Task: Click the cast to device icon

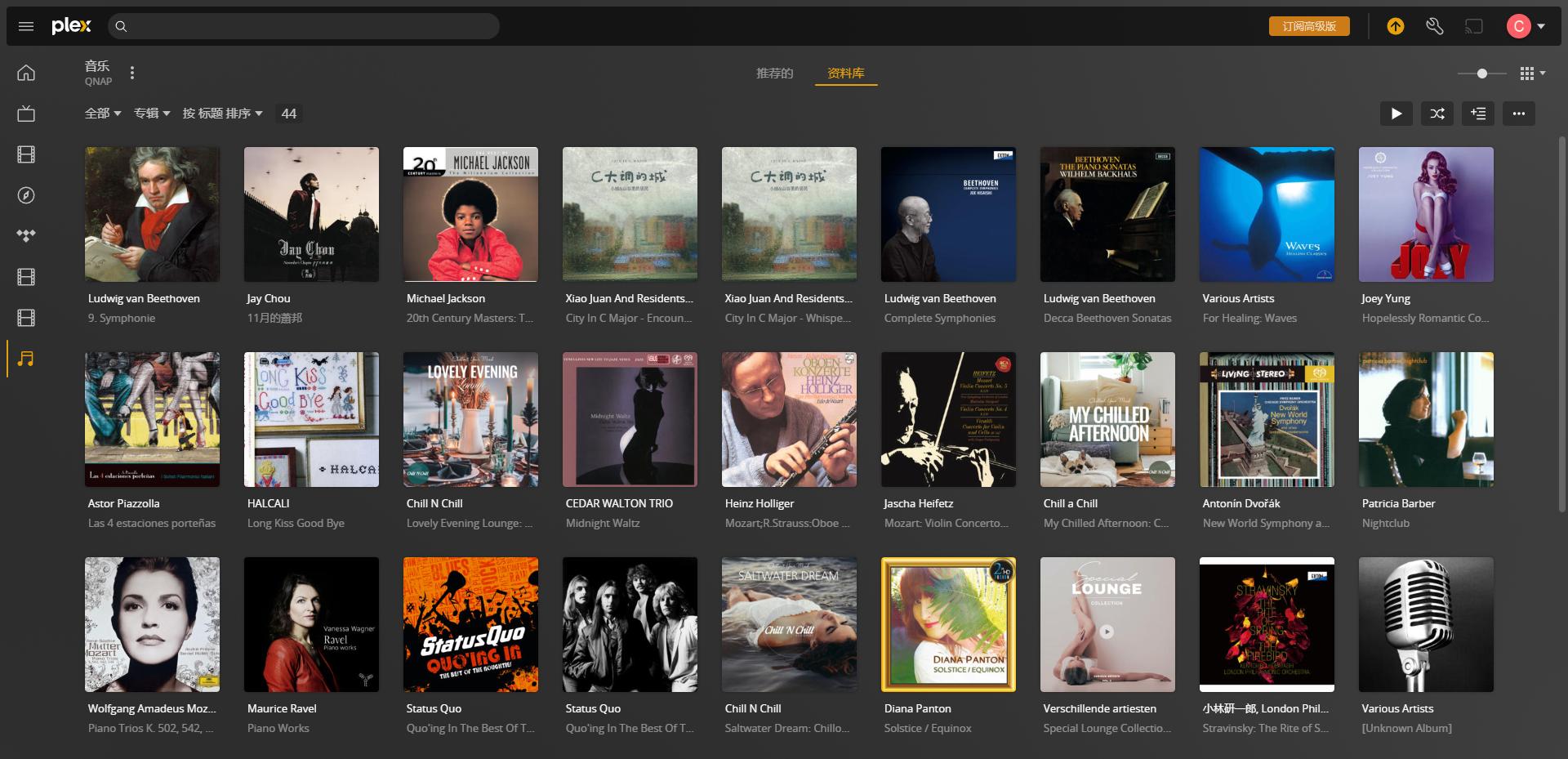Action: pyautogui.click(x=1474, y=26)
